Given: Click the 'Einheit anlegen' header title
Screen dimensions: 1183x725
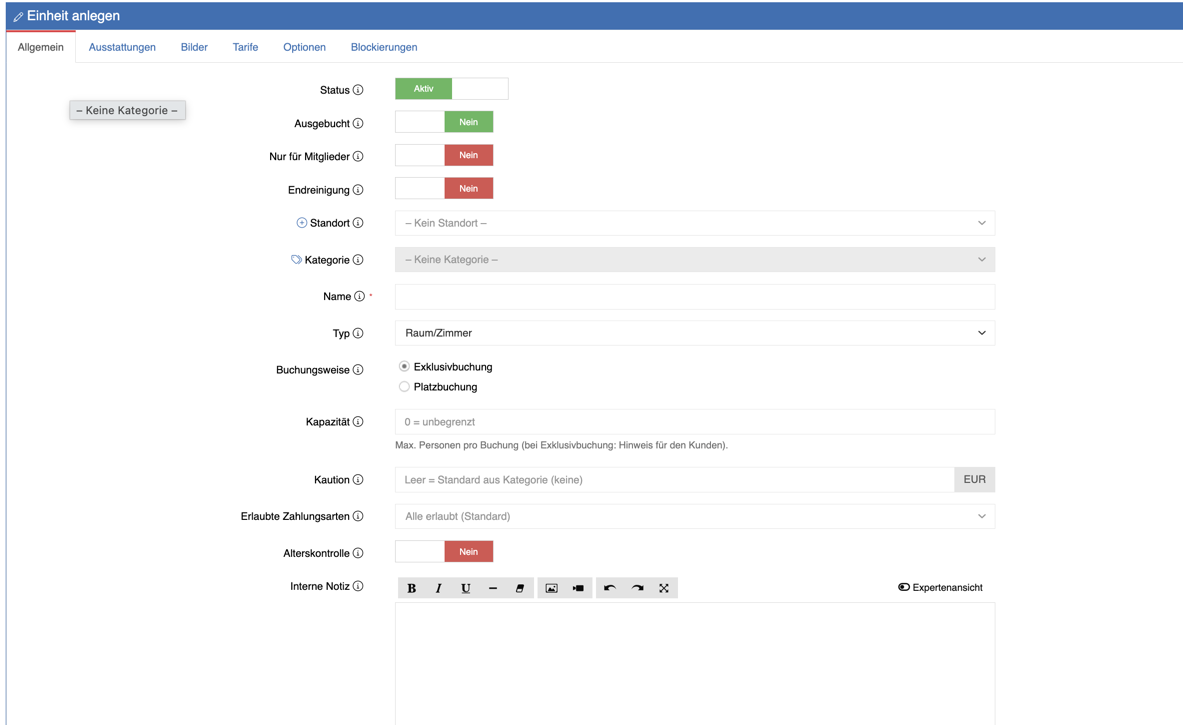Looking at the screenshot, I should (73, 16).
